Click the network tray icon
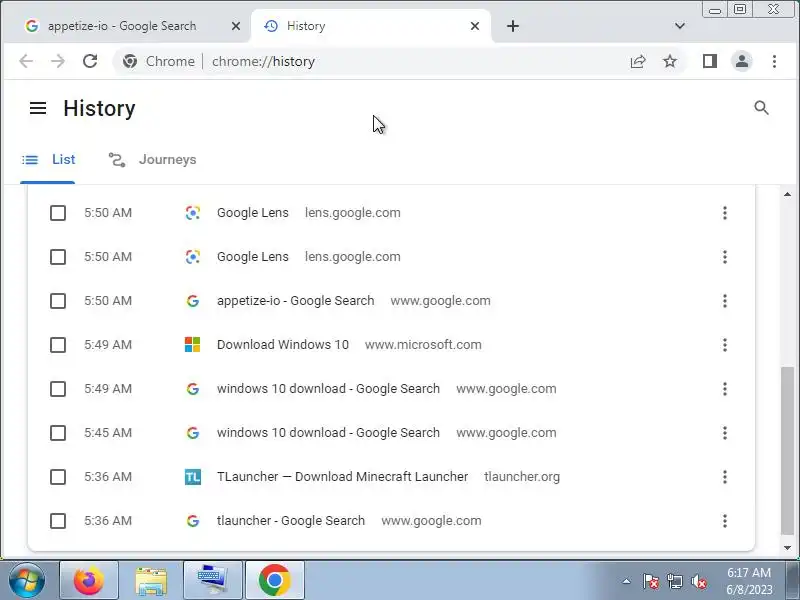The width and height of the screenshot is (800, 600). click(674, 581)
